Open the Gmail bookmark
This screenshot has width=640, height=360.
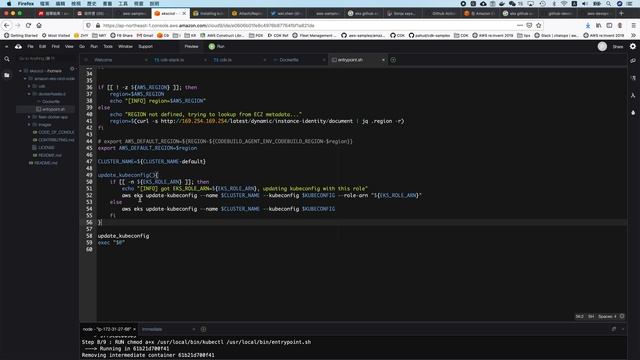145,36
